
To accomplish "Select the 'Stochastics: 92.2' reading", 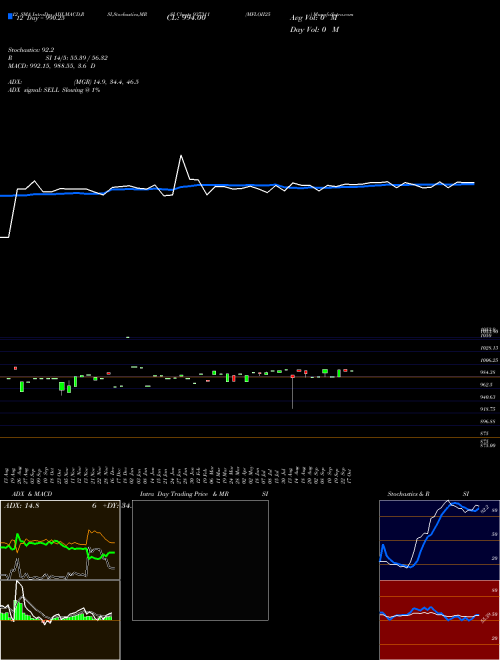I will (31, 50).
